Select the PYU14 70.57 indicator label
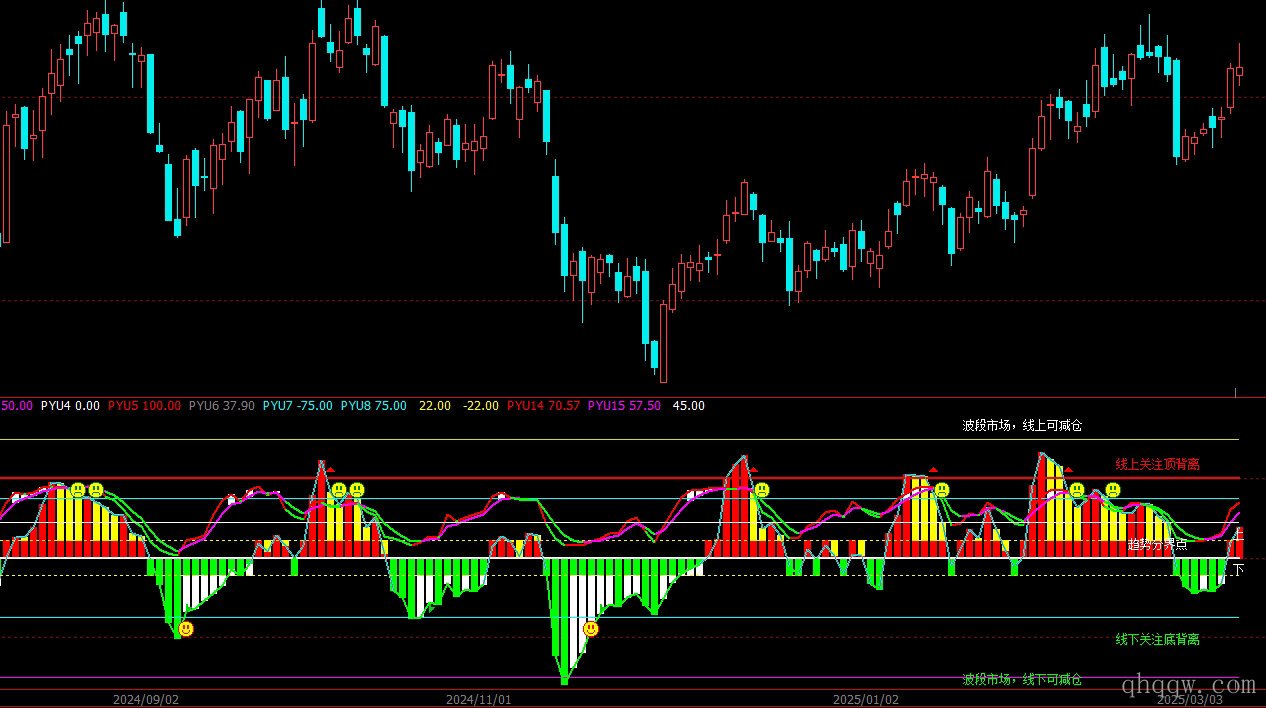Viewport: 1266px width, 708px height. (x=543, y=406)
